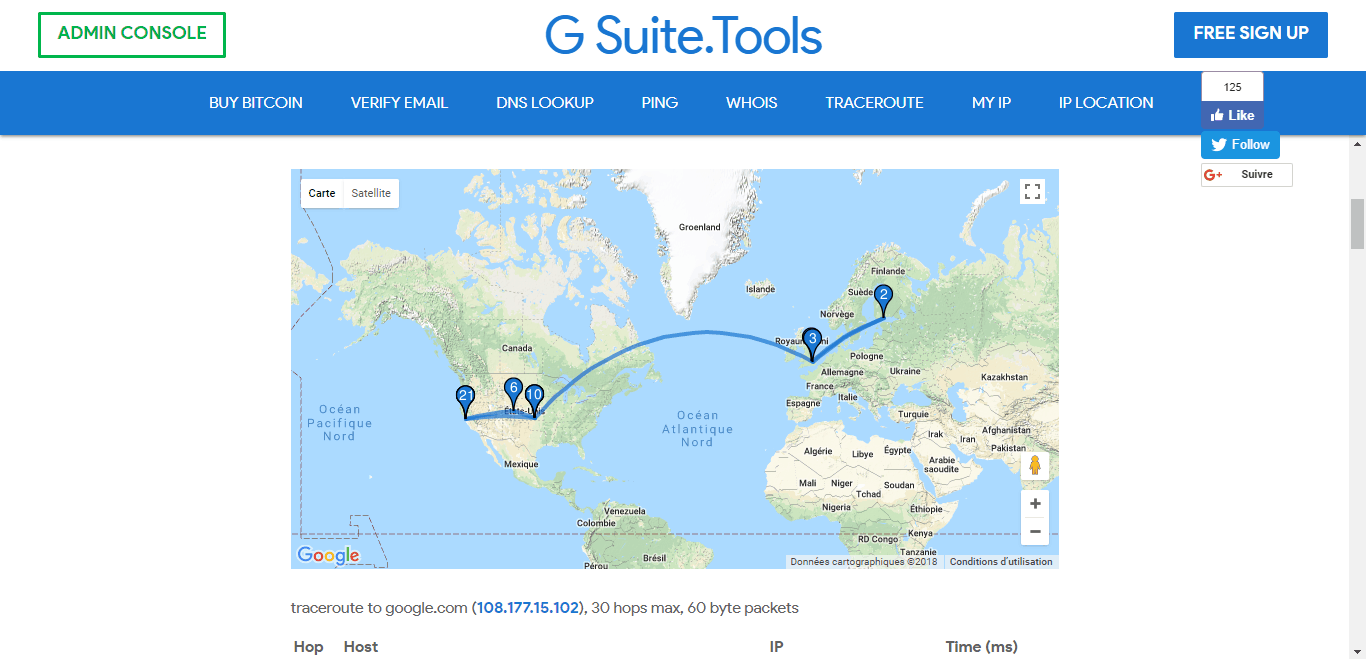Click map marker number 2
1366x659 pixels.
point(883,300)
